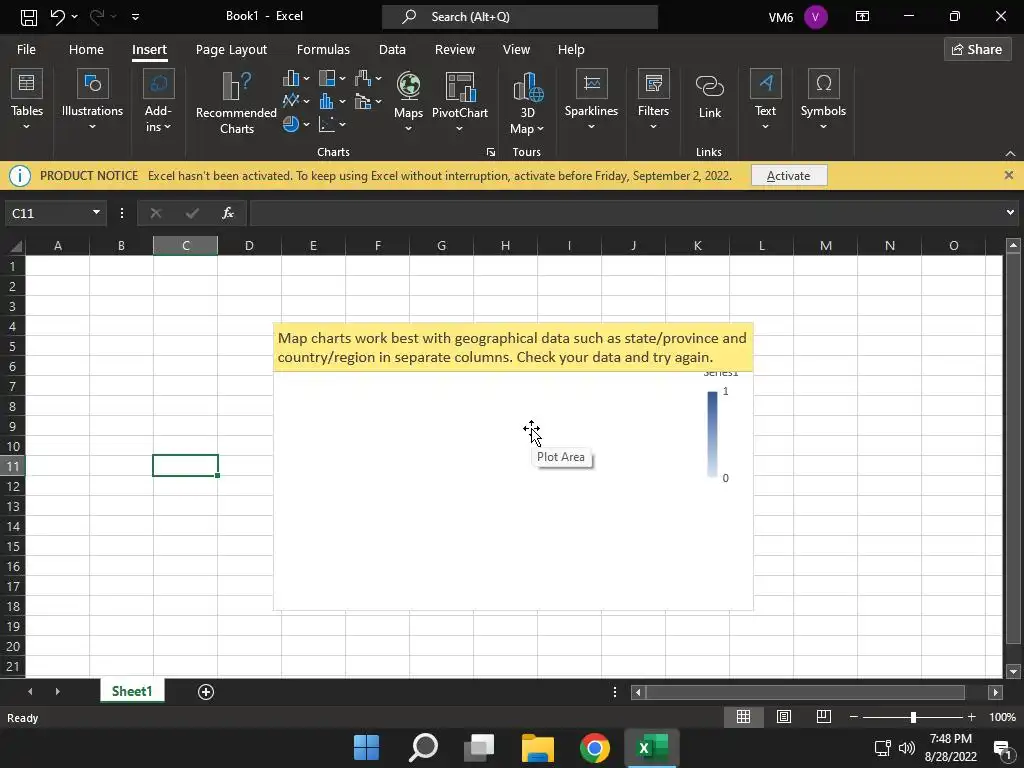The width and height of the screenshot is (1024, 768).
Task: Open the Review tab
Action: coord(455,50)
